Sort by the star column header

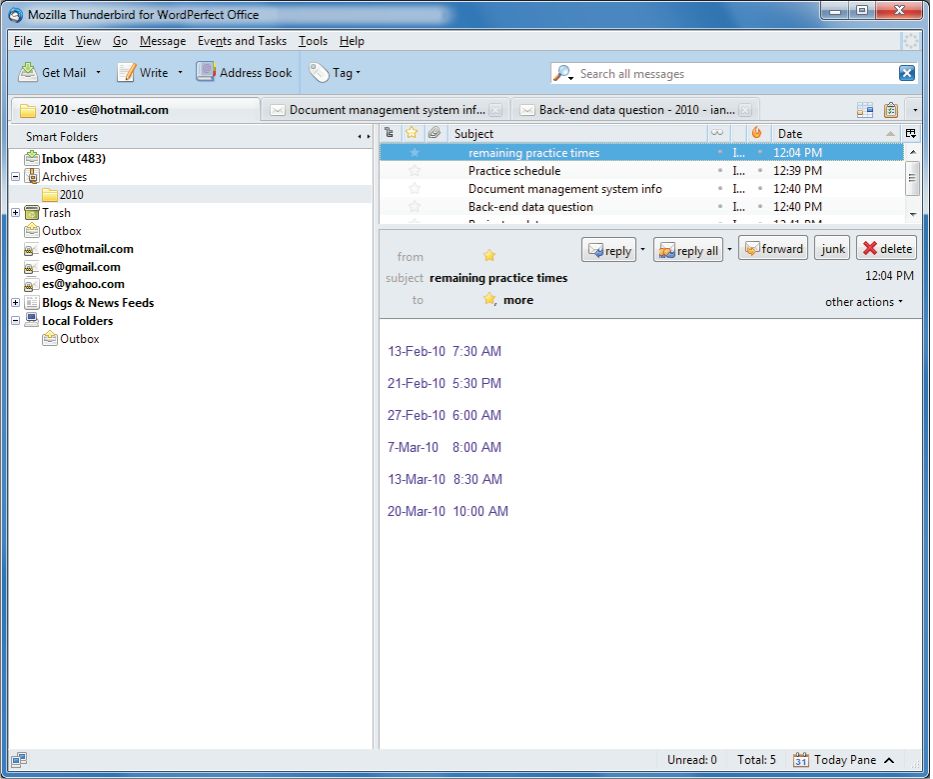pos(411,133)
